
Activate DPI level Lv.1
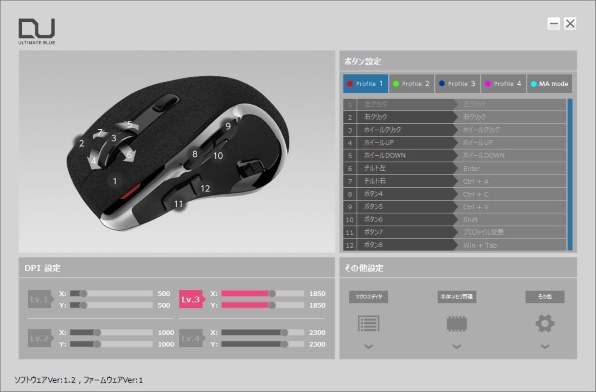click(40, 300)
